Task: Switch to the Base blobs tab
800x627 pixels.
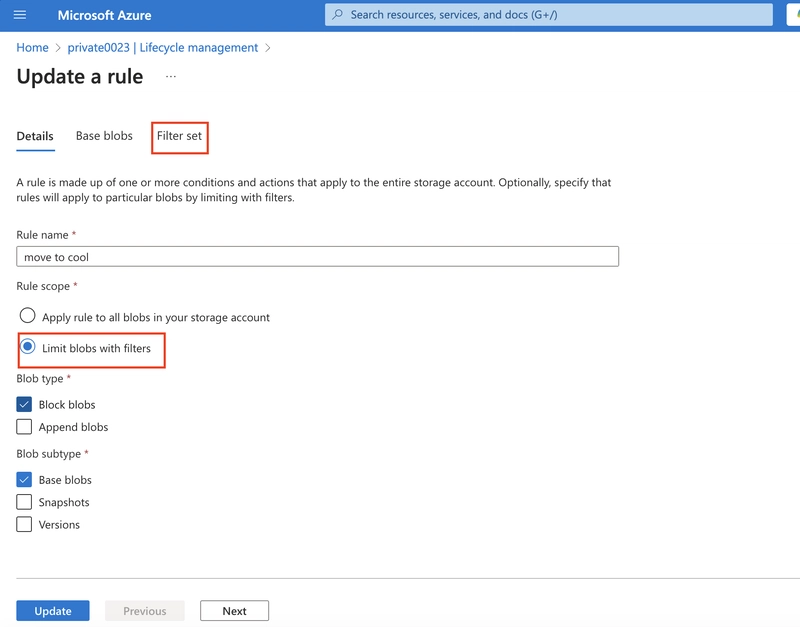Action: 104,136
